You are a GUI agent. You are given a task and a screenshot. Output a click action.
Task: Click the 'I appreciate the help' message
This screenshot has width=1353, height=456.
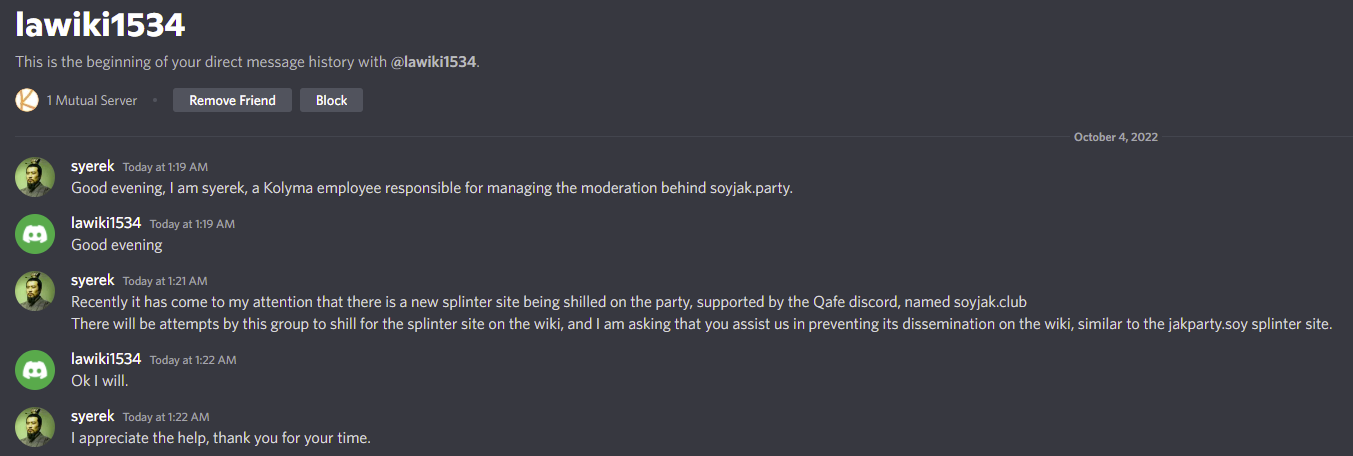220,437
